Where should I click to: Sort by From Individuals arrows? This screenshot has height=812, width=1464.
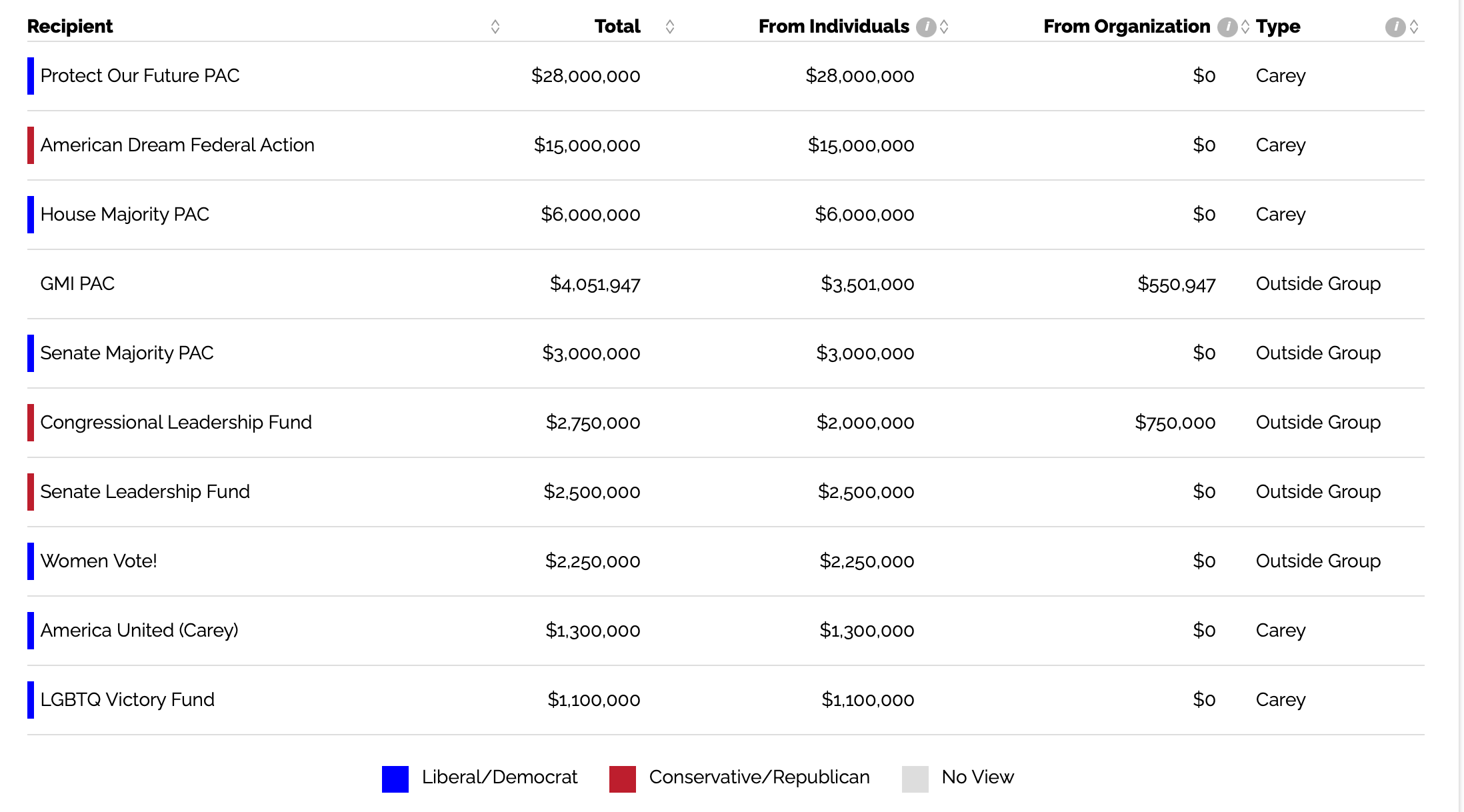(944, 27)
